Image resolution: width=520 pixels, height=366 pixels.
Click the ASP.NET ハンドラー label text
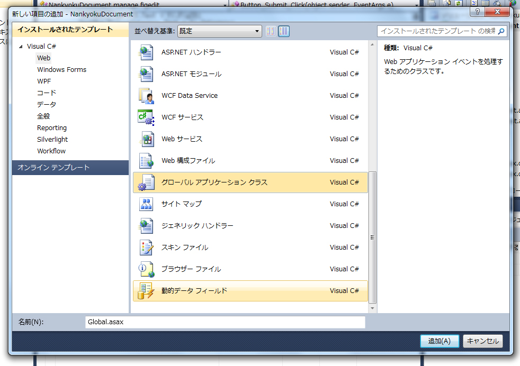tap(191, 52)
